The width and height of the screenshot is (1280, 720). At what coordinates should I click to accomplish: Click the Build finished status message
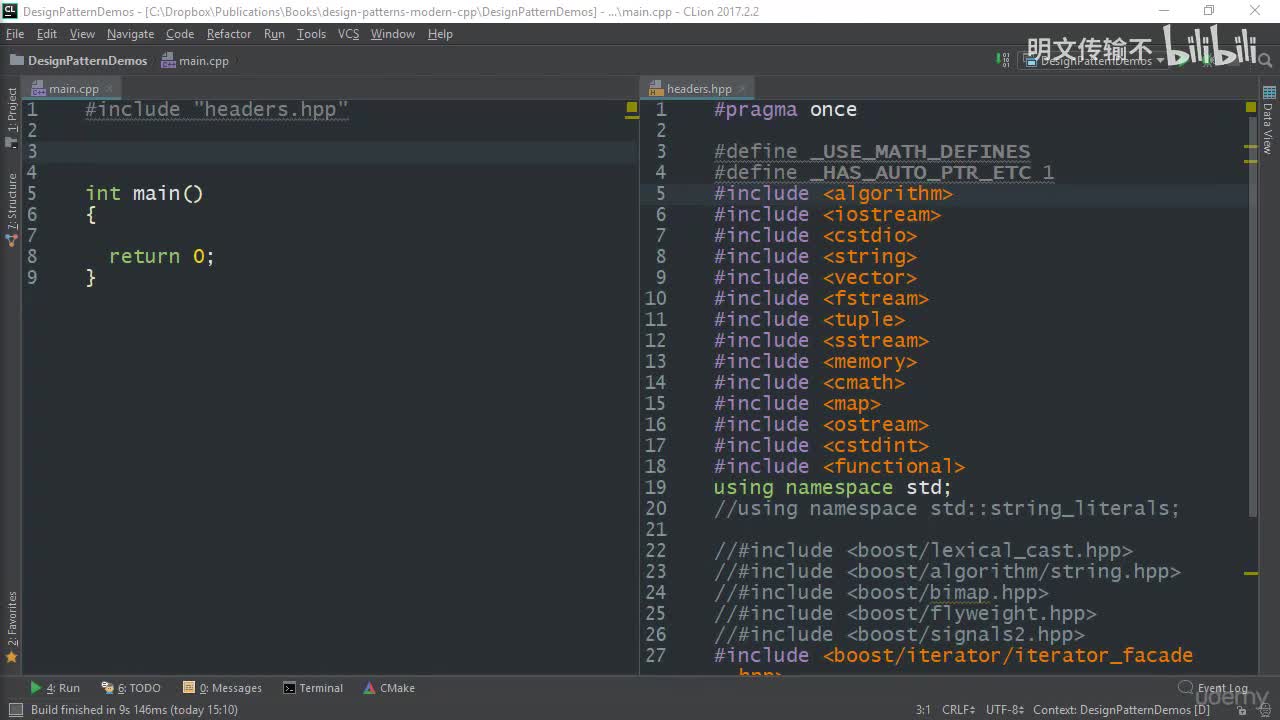(134, 710)
